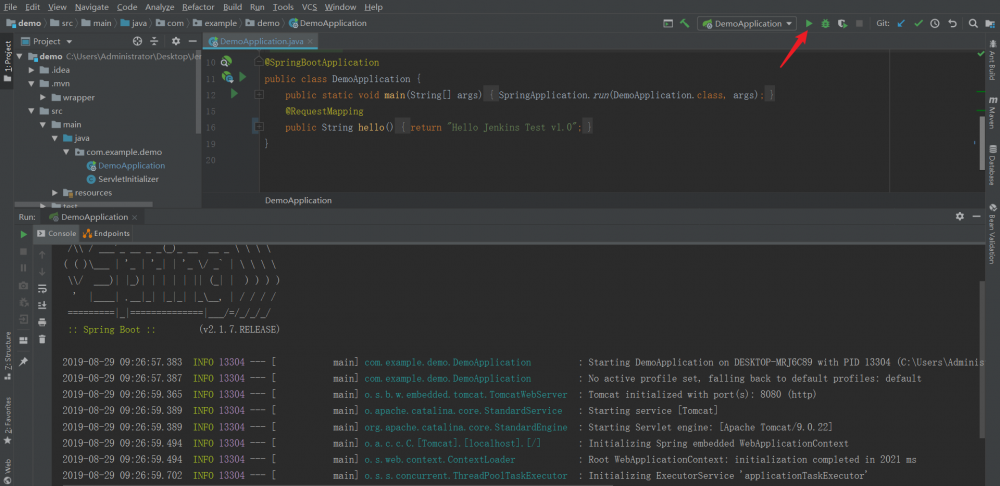Viewport: 1000px width, 486px height.
Task: Build project using the hammer icon
Action: point(684,23)
